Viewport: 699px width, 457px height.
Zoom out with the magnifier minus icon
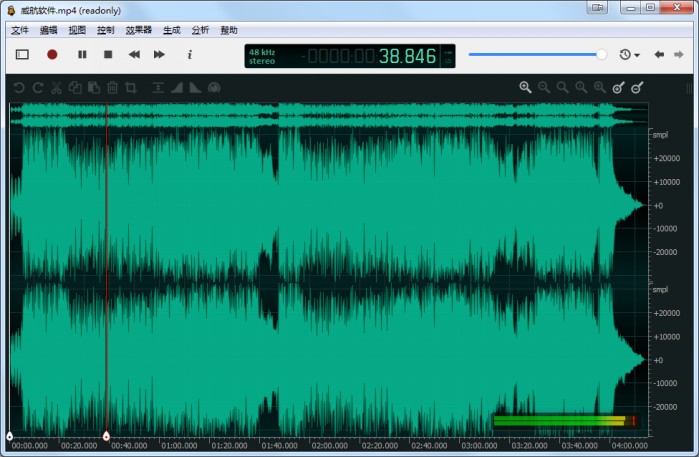coord(544,87)
